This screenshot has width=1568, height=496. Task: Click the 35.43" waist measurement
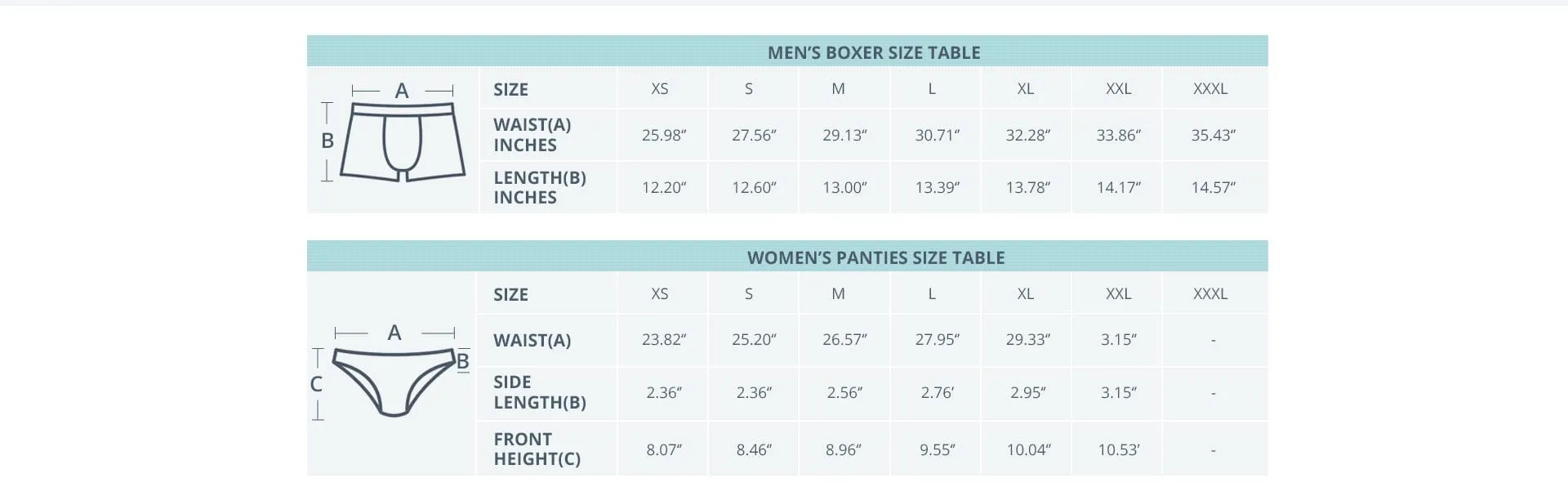point(1213,136)
